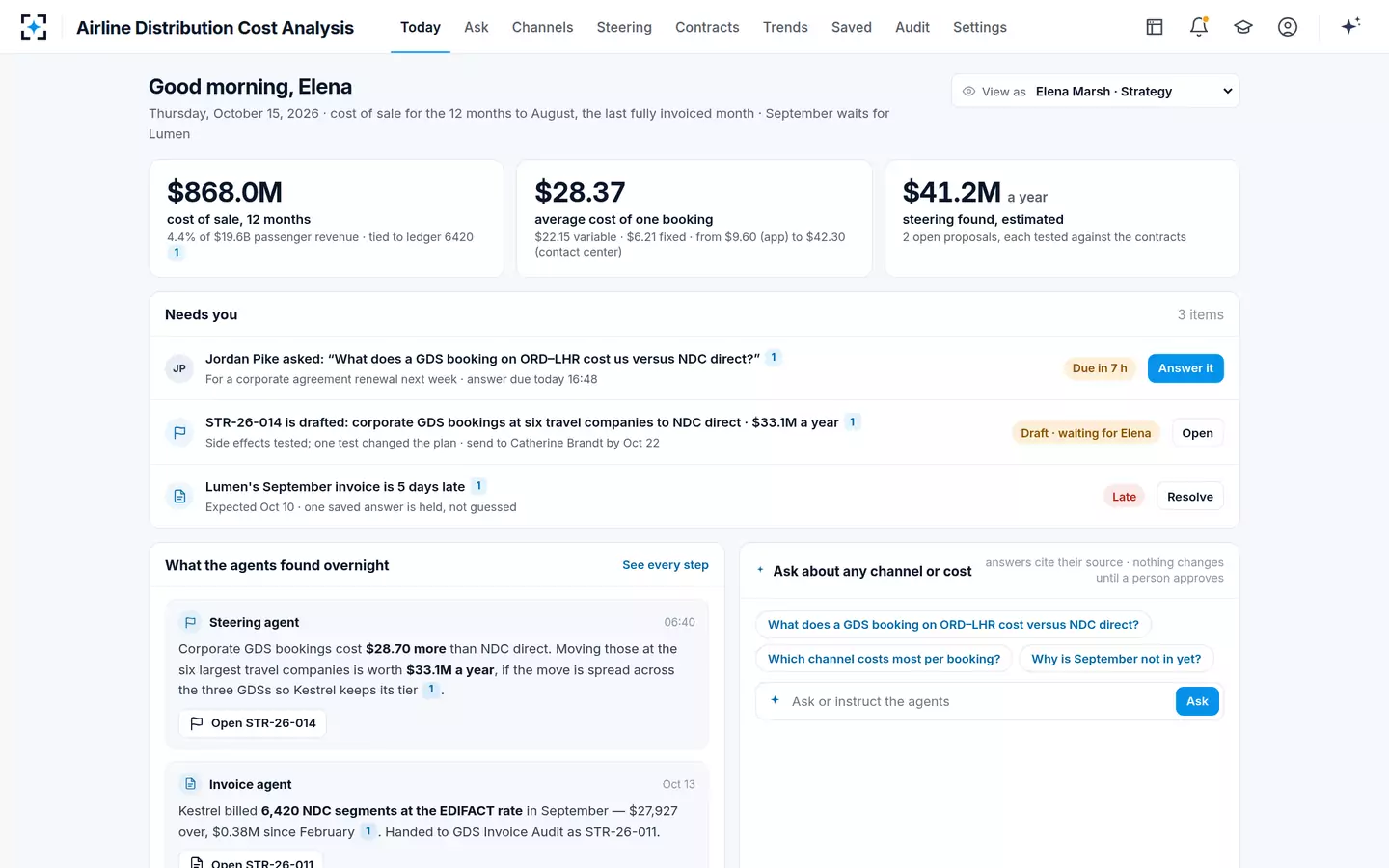
Task: Open the user account icon
Action: pos(1288,27)
